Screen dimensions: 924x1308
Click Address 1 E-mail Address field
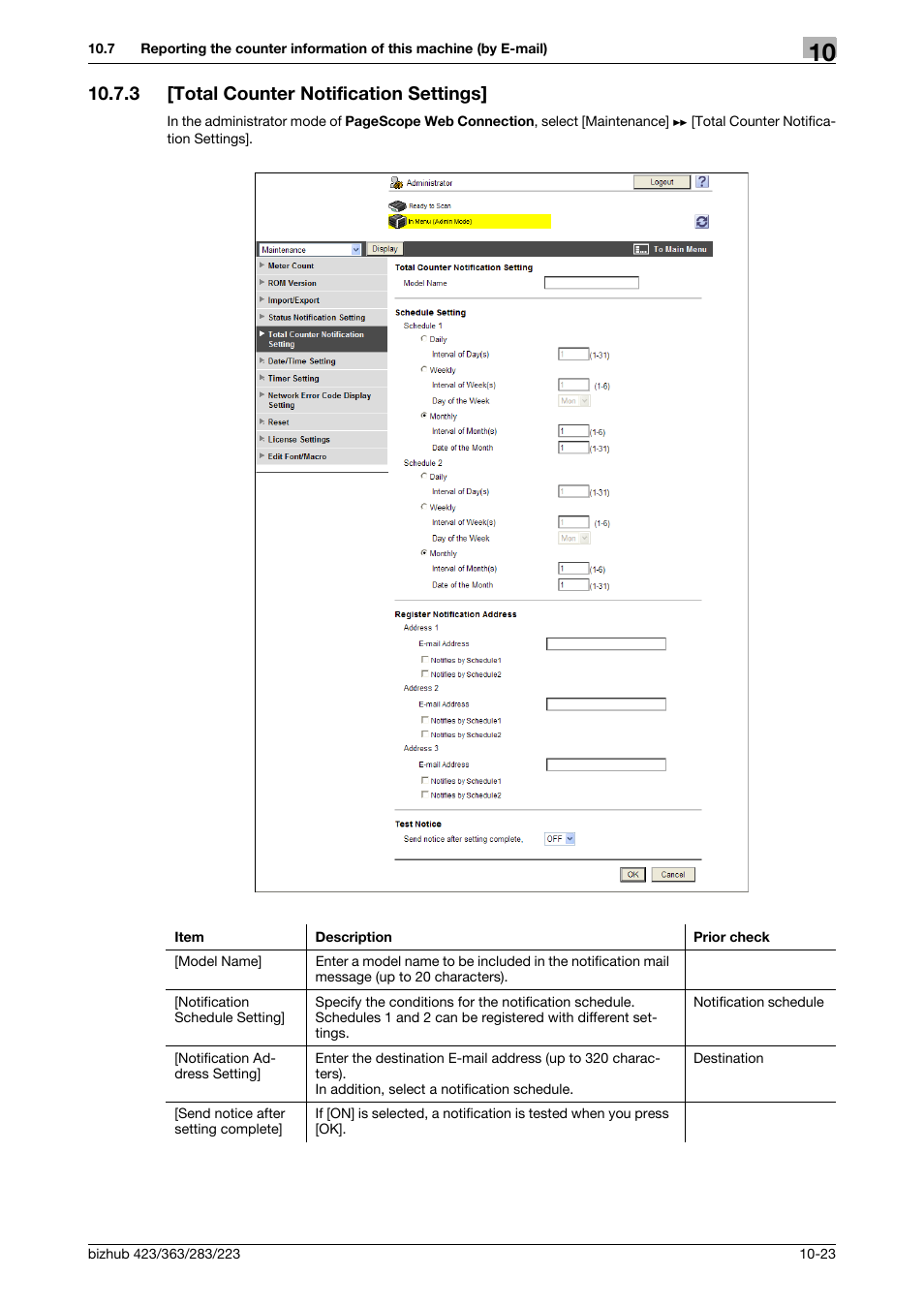[606, 644]
